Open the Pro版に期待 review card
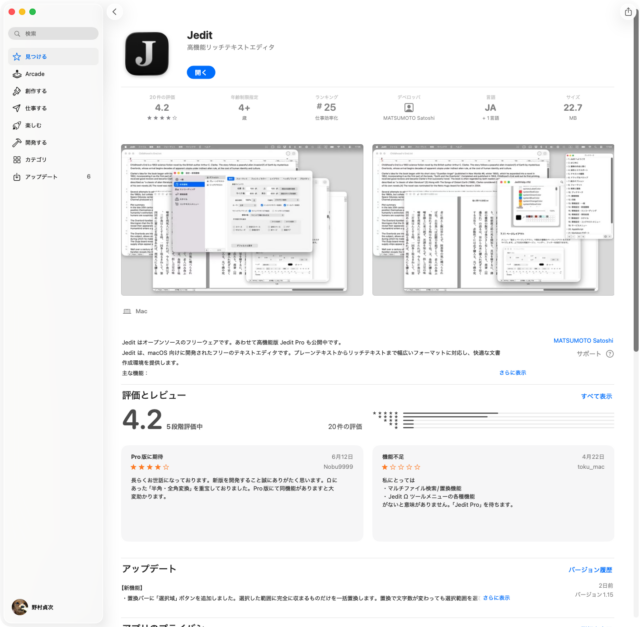640x627 pixels. [x=242, y=493]
